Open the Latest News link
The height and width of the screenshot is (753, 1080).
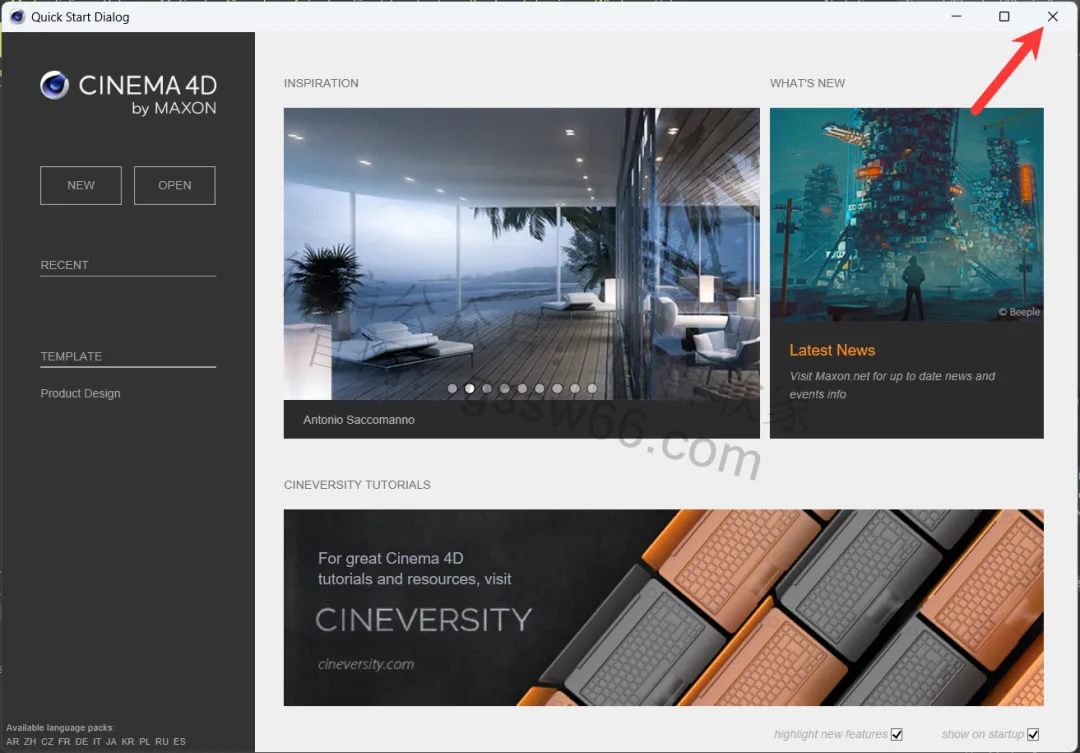832,350
